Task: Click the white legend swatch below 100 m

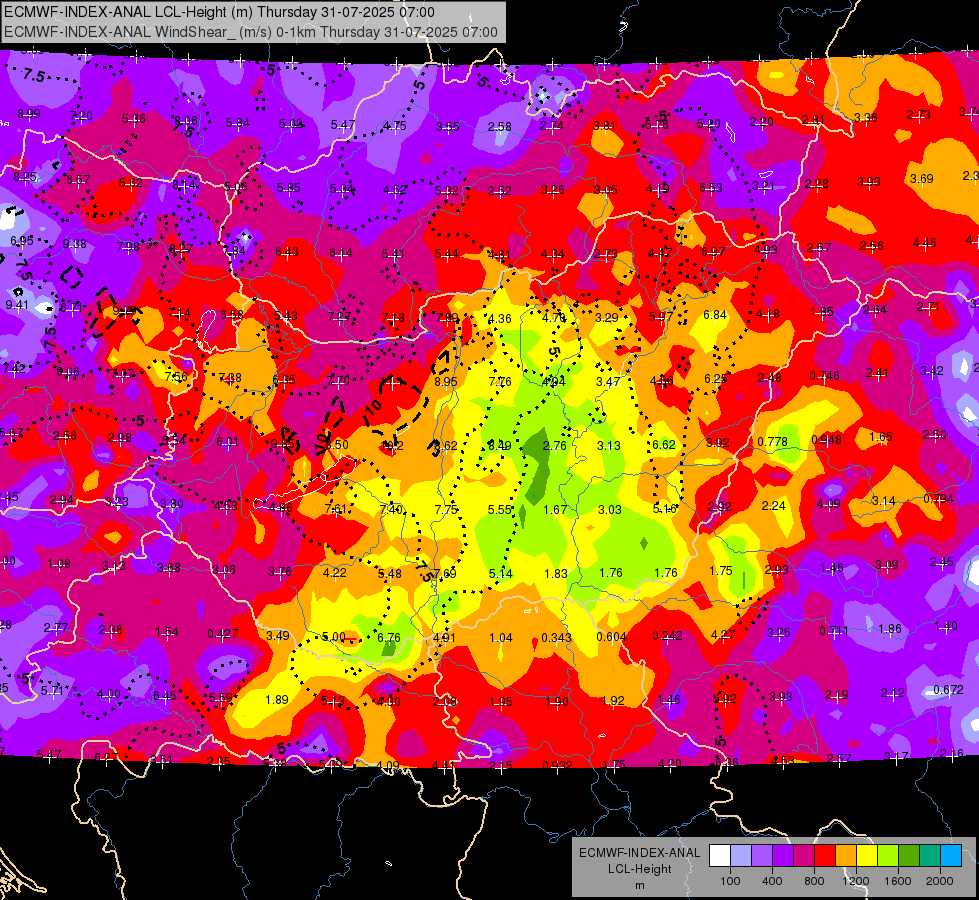Action: pos(720,856)
